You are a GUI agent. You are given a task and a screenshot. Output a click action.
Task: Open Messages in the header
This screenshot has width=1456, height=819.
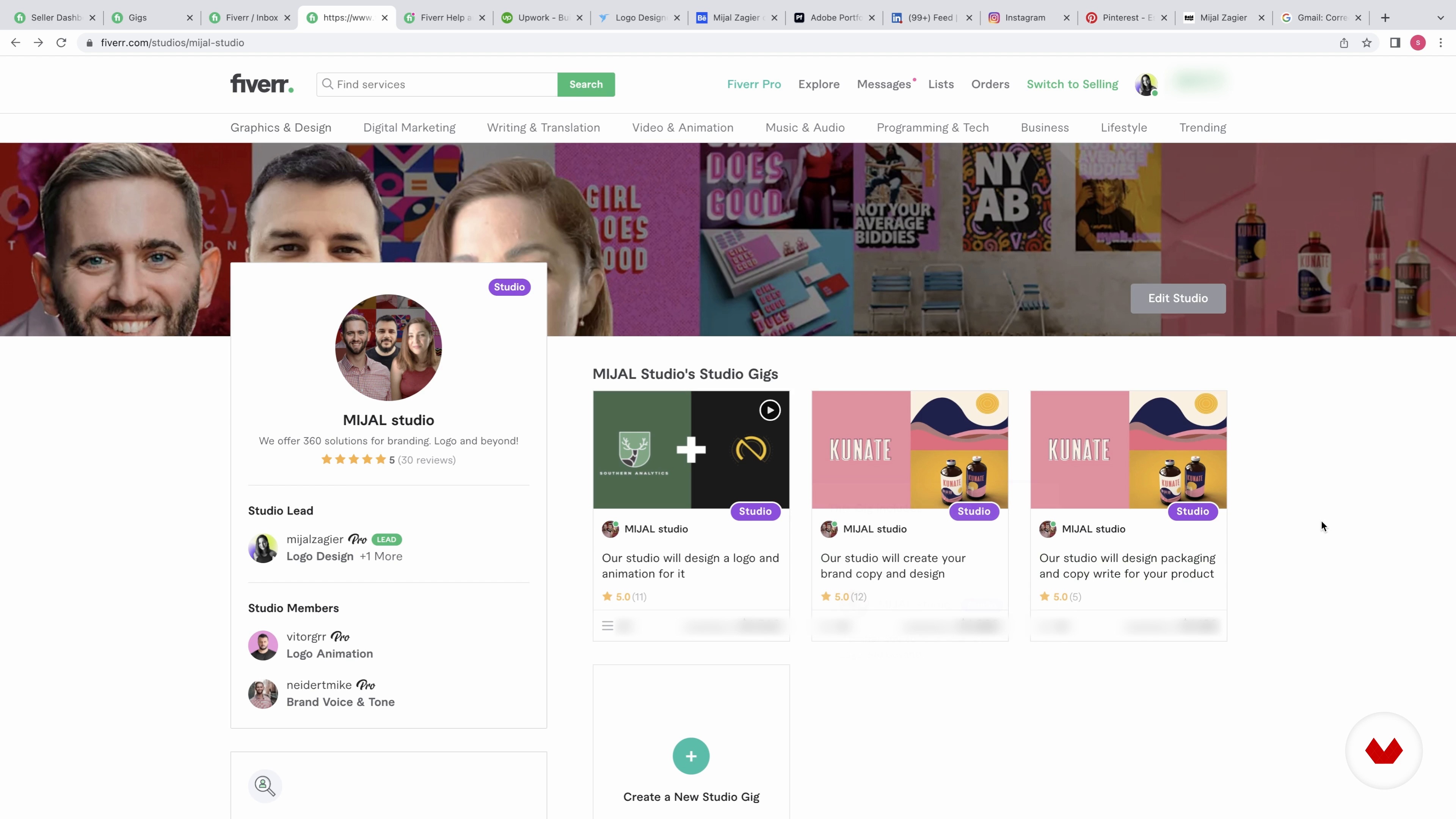pyautogui.click(x=884, y=84)
